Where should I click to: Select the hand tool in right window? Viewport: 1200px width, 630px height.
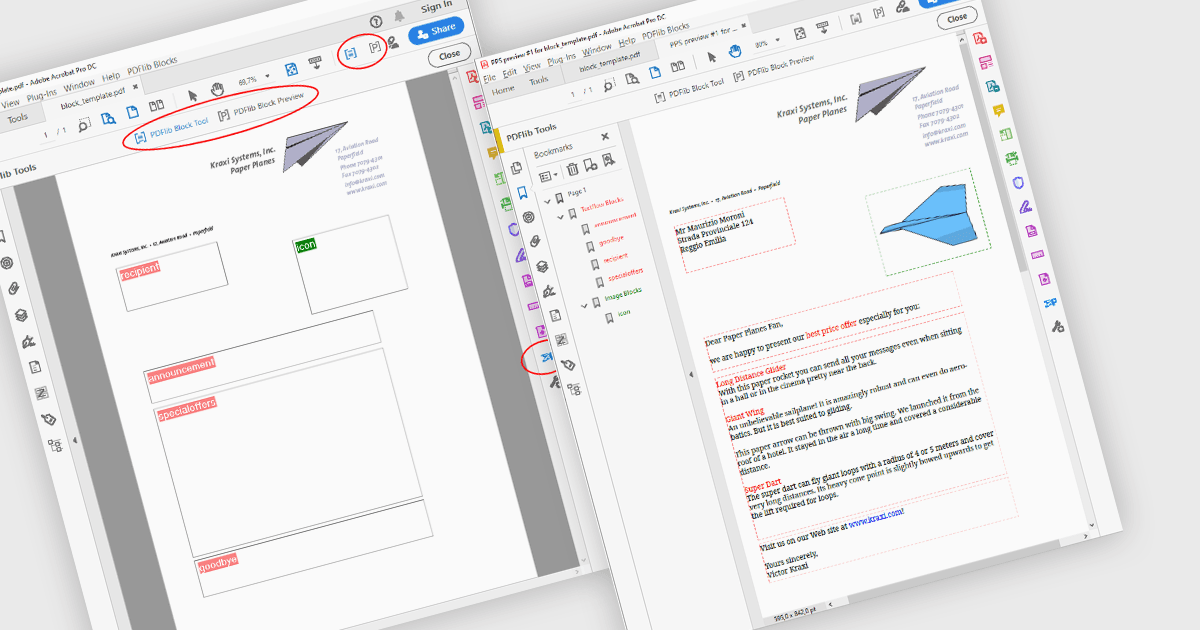point(734,49)
